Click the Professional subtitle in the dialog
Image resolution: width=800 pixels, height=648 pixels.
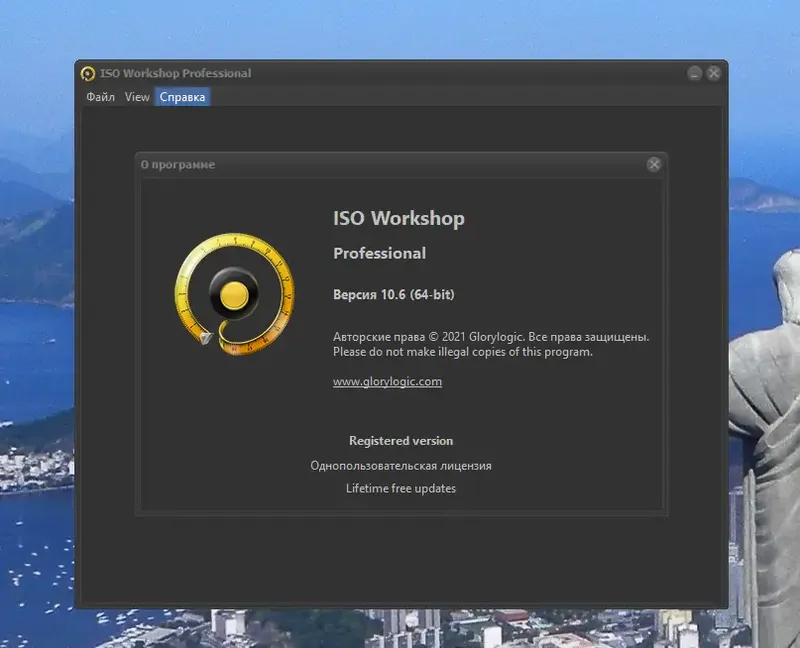pyautogui.click(x=379, y=253)
